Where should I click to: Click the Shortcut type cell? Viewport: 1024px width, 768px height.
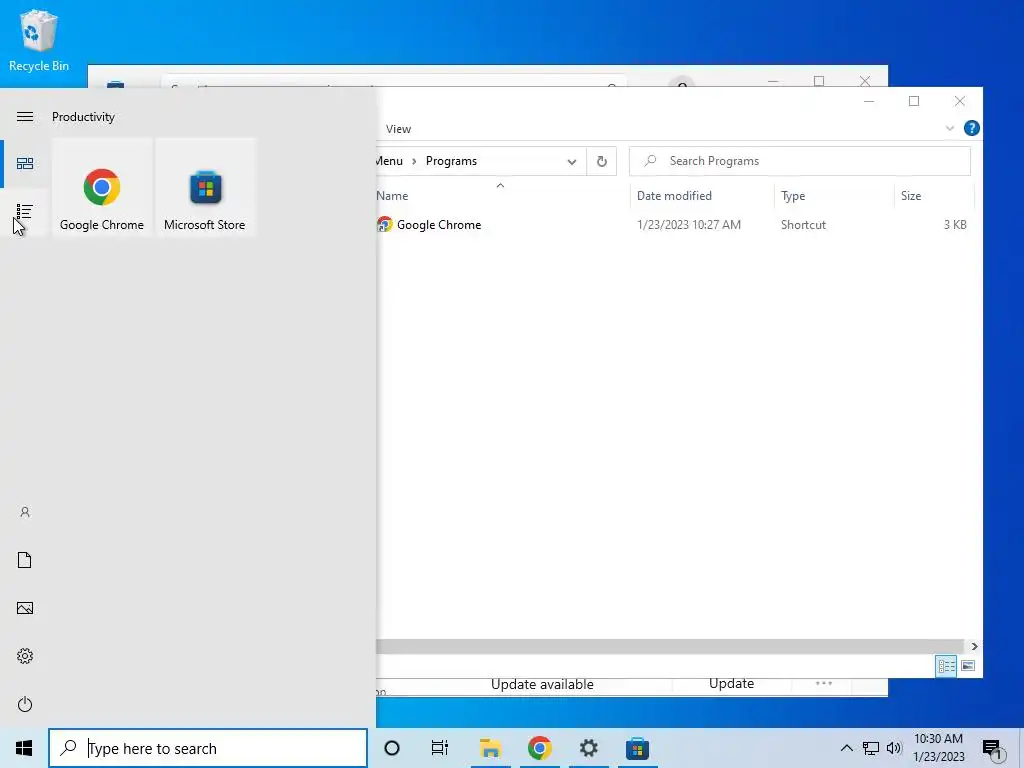point(803,225)
